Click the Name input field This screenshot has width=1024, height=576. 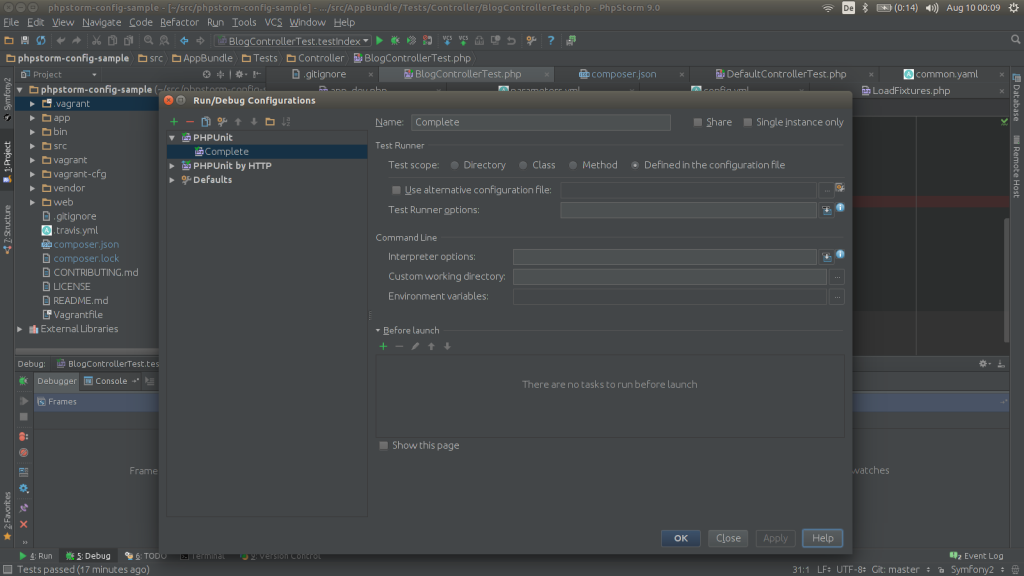point(541,122)
